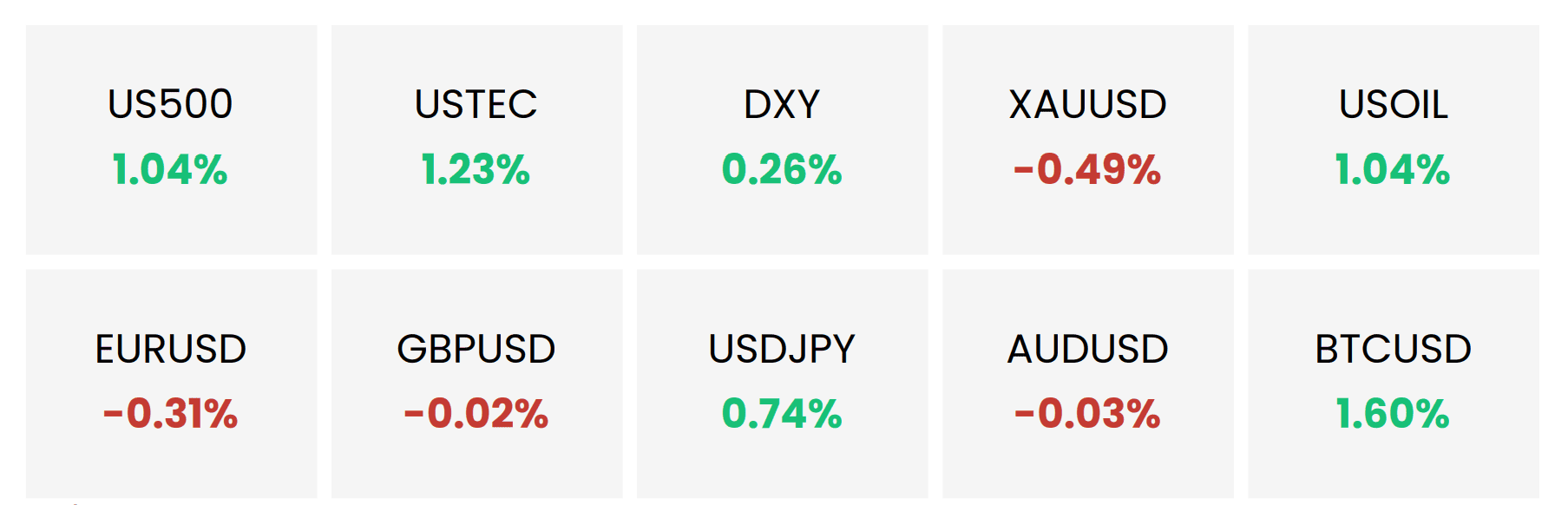Select the EURUSD currency pair tile
Screen dimensions: 1568x505
(x=171, y=384)
